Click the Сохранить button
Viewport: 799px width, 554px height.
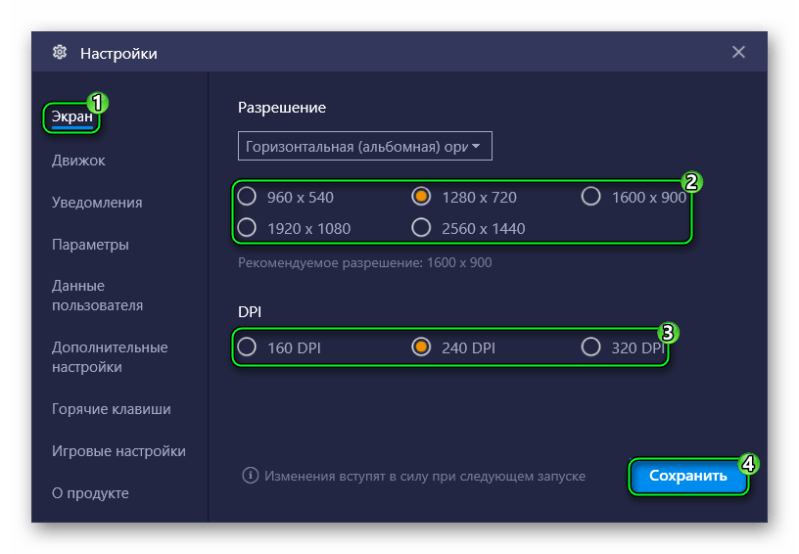[688, 476]
